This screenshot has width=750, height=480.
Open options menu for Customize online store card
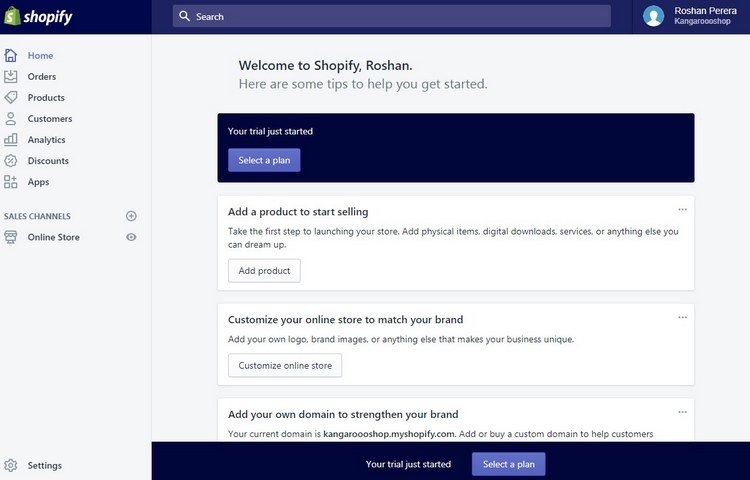(x=683, y=317)
